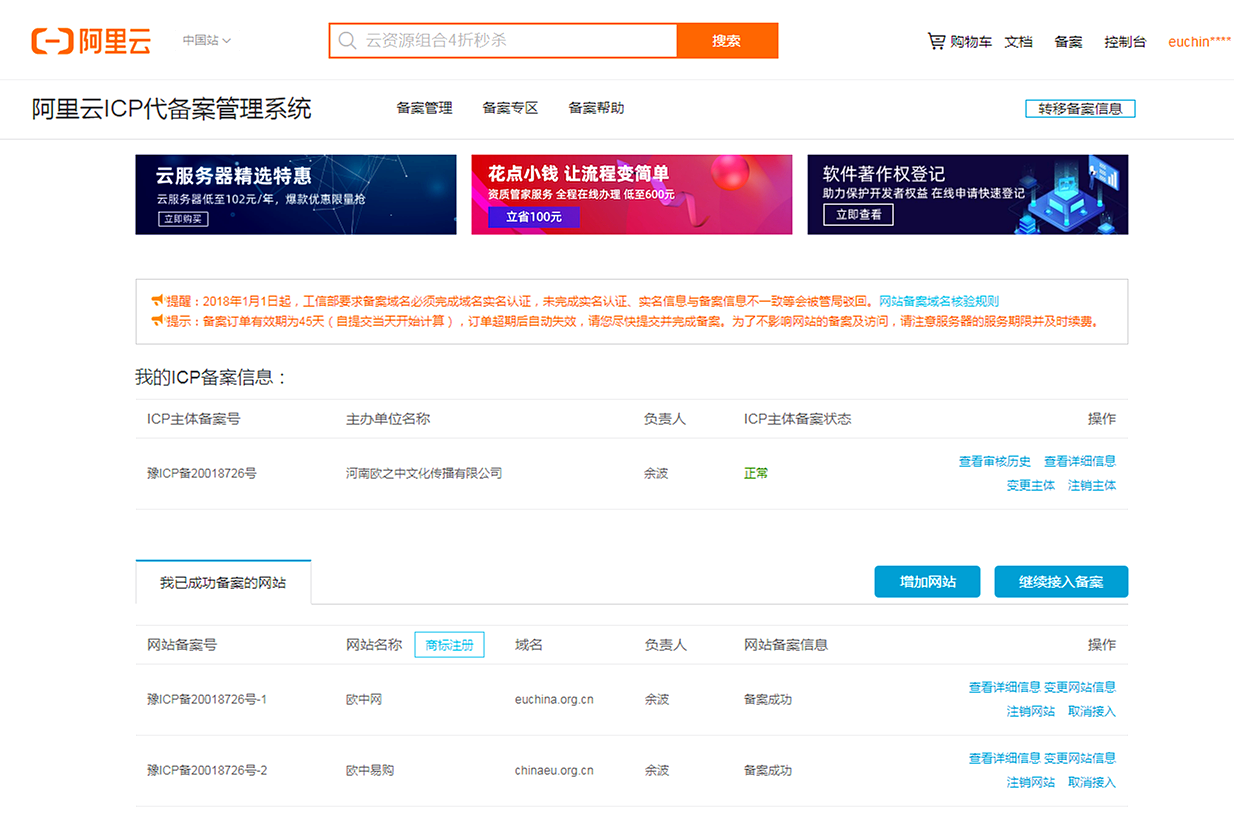This screenshot has height=831, width=1234.
Task: Click company name 河南欧之中文化传播有限公司
Action: pyautogui.click(x=424, y=473)
